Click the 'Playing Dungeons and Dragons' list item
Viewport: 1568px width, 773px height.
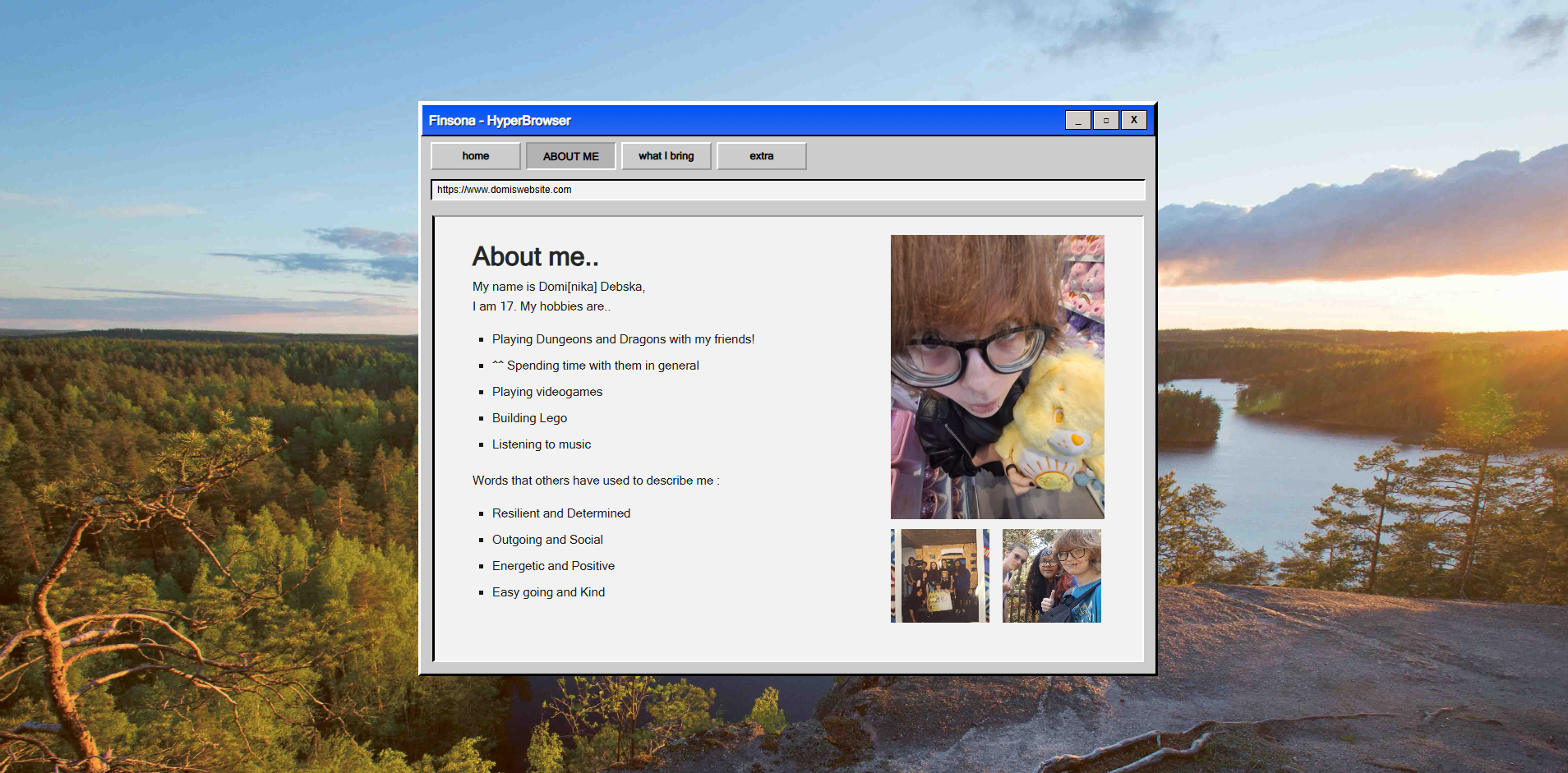click(x=623, y=339)
